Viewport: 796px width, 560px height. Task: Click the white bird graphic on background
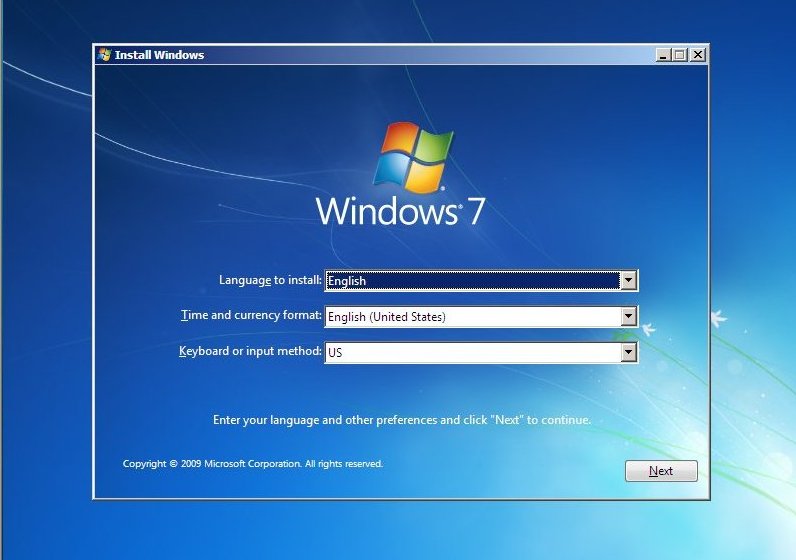717,319
